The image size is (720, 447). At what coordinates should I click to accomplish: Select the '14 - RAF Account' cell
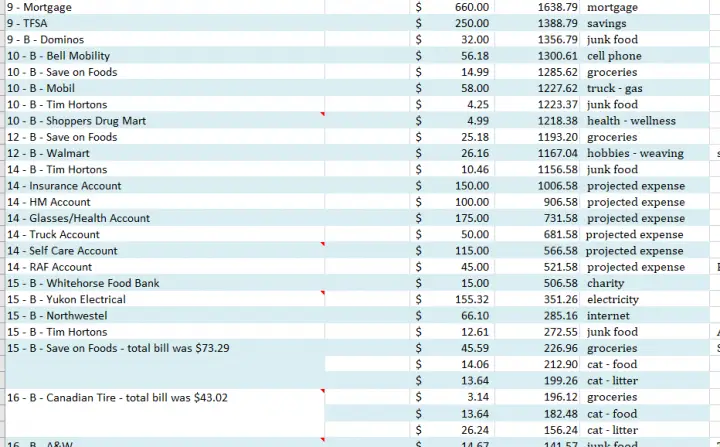[165, 267]
